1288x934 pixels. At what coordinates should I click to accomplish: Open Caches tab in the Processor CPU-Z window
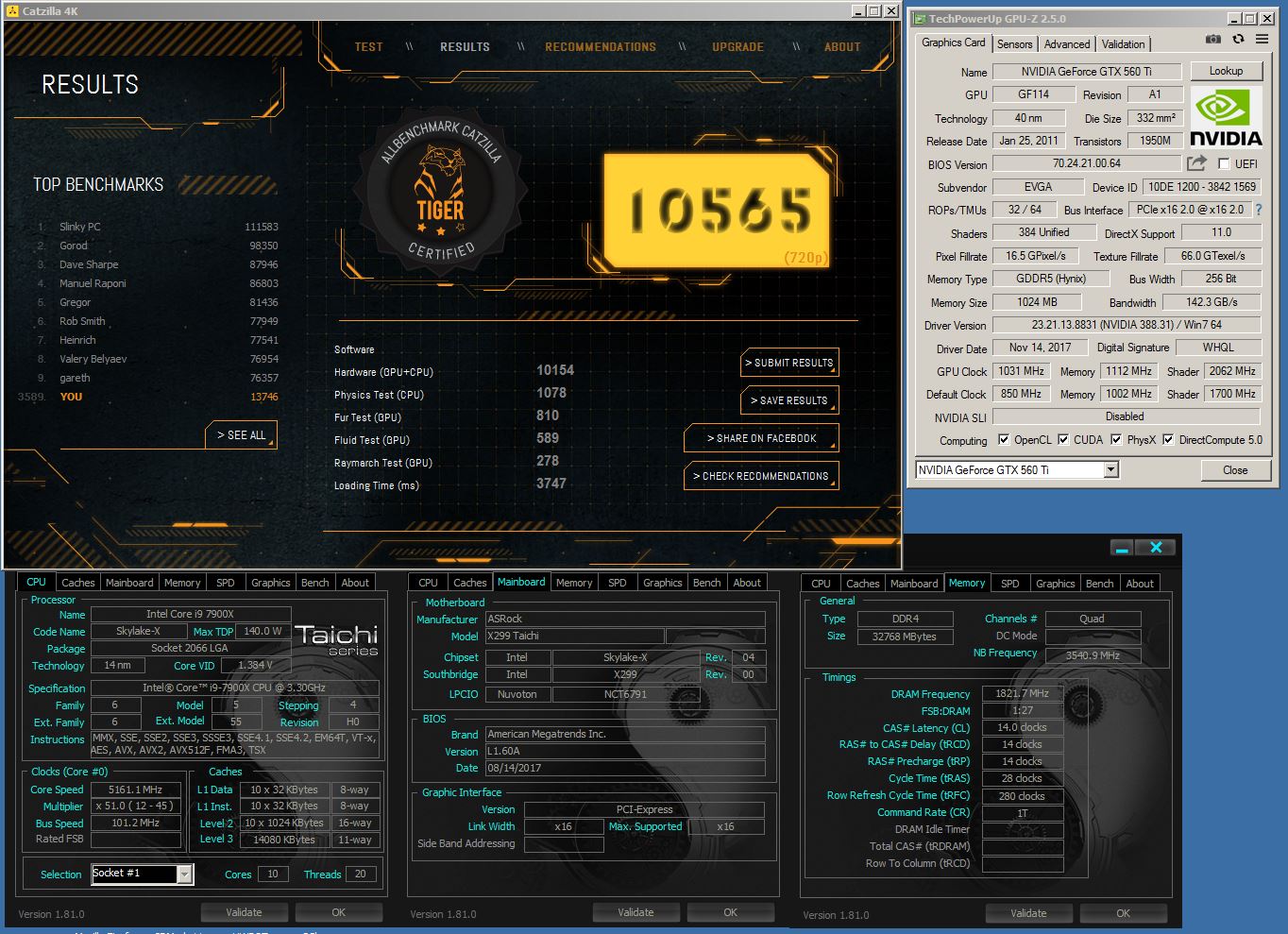78,583
